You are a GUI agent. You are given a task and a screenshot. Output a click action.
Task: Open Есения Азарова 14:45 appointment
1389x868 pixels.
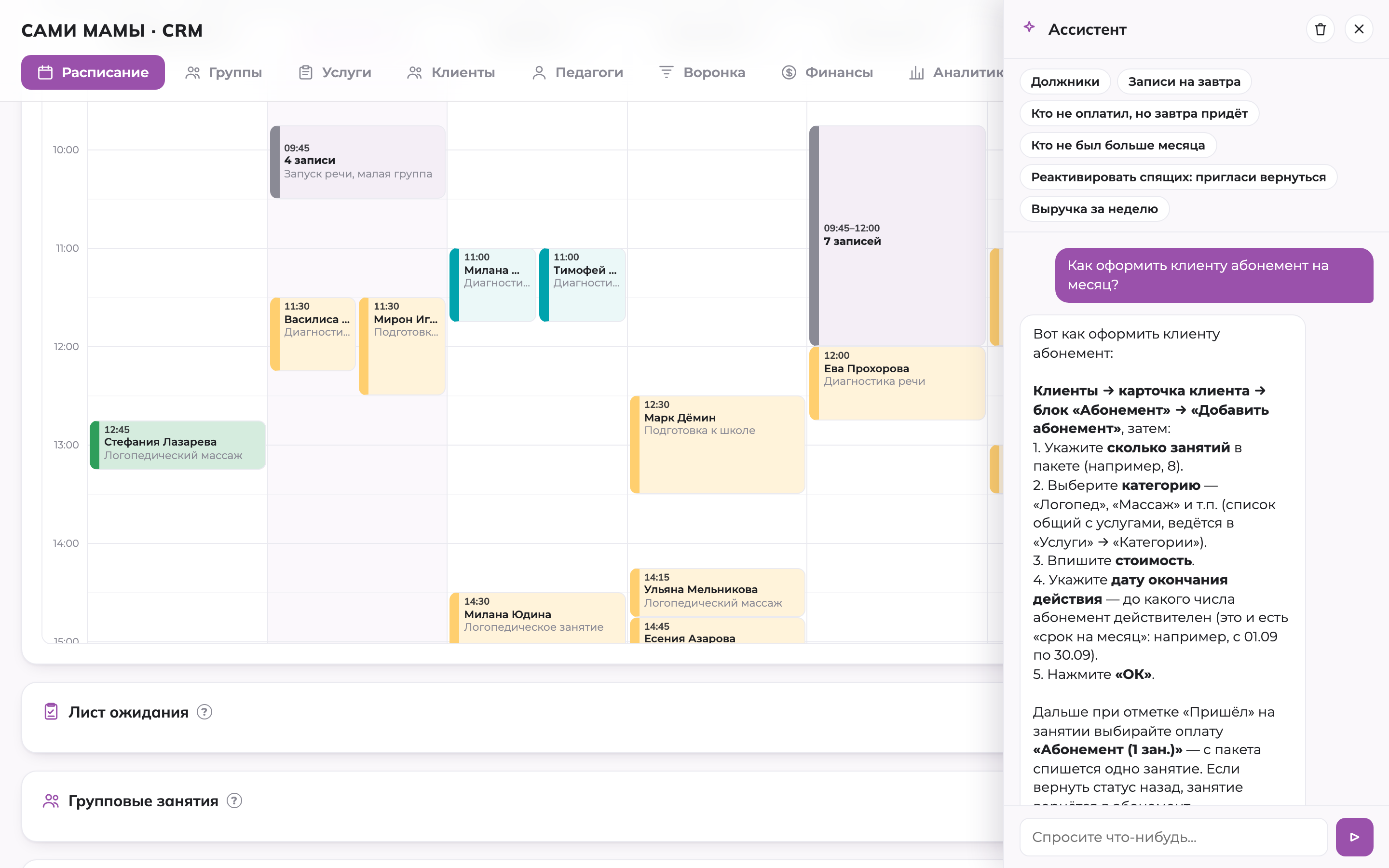tap(718, 630)
